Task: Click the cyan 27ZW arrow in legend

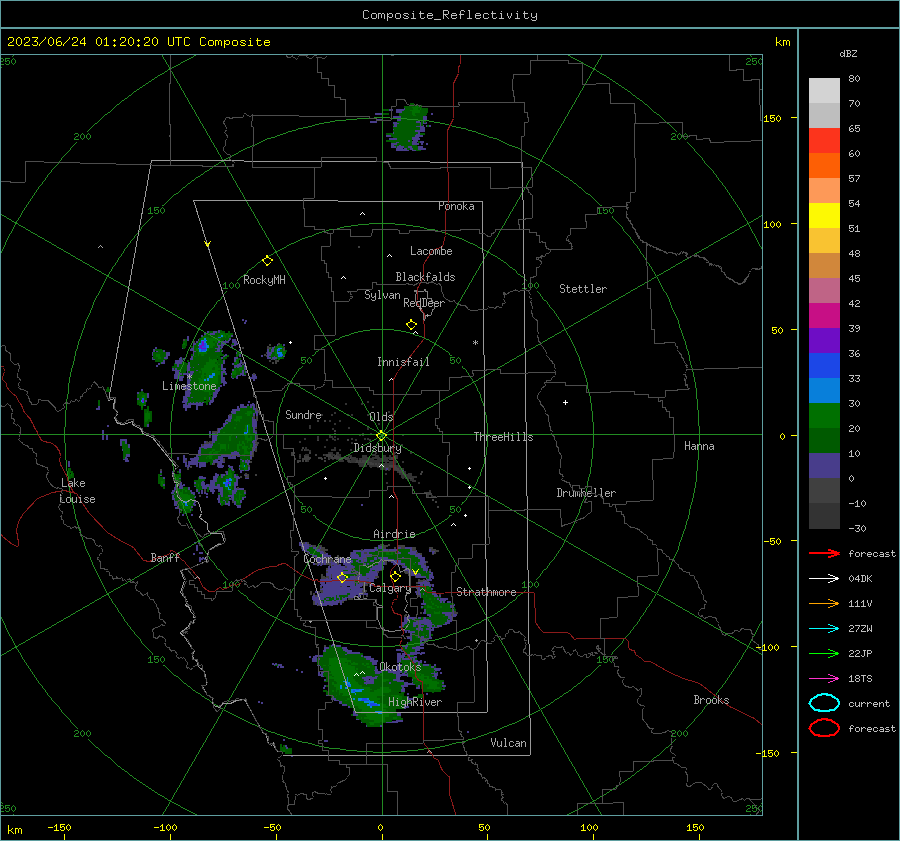Action: coord(824,629)
